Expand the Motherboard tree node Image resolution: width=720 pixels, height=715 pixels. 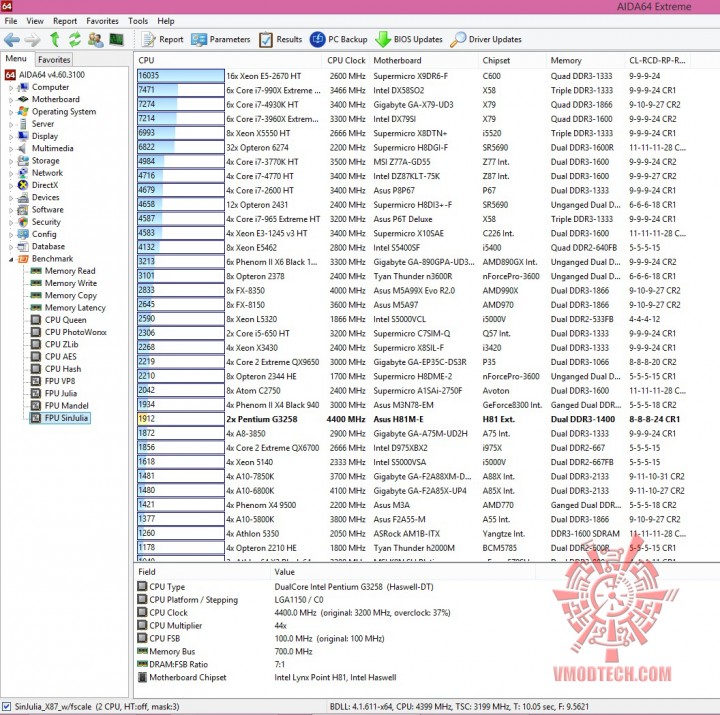tap(11, 100)
